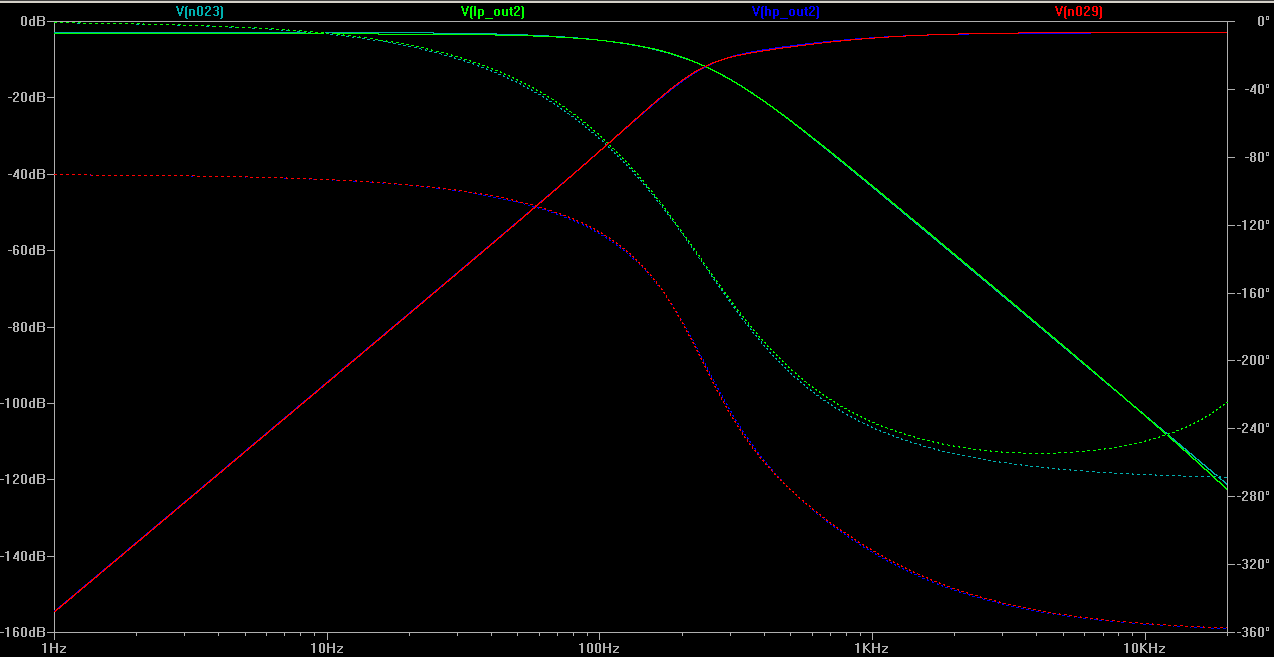Click the 1KHz frequency axis label

[872, 648]
